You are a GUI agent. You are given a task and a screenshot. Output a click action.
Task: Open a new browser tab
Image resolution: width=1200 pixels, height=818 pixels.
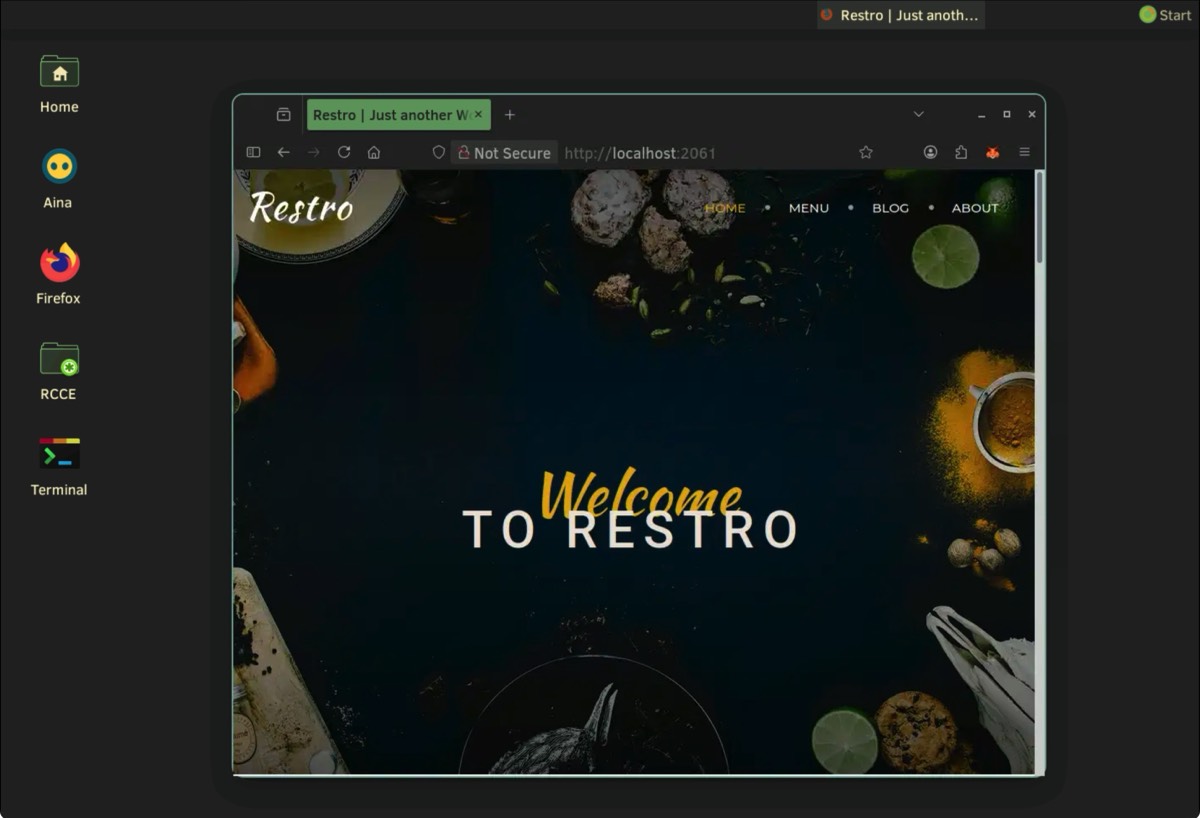(x=510, y=115)
